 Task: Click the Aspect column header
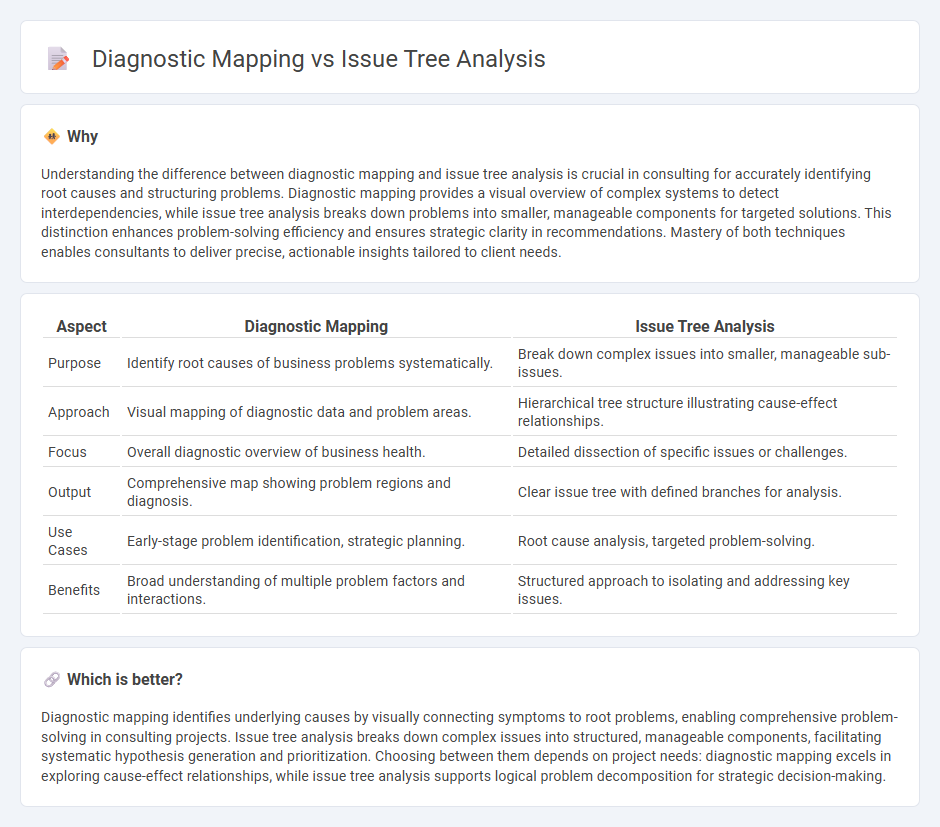pos(82,327)
